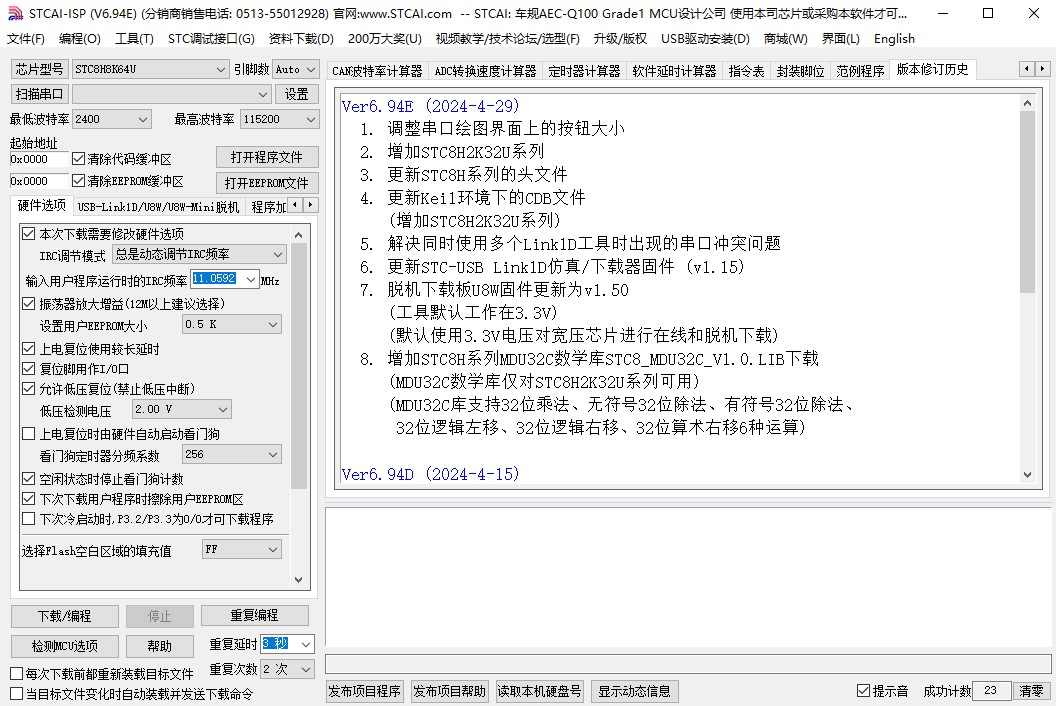The image size is (1056, 706).
Task: Open low voltage detect 2.00 V dropdown
Action: 181,409
